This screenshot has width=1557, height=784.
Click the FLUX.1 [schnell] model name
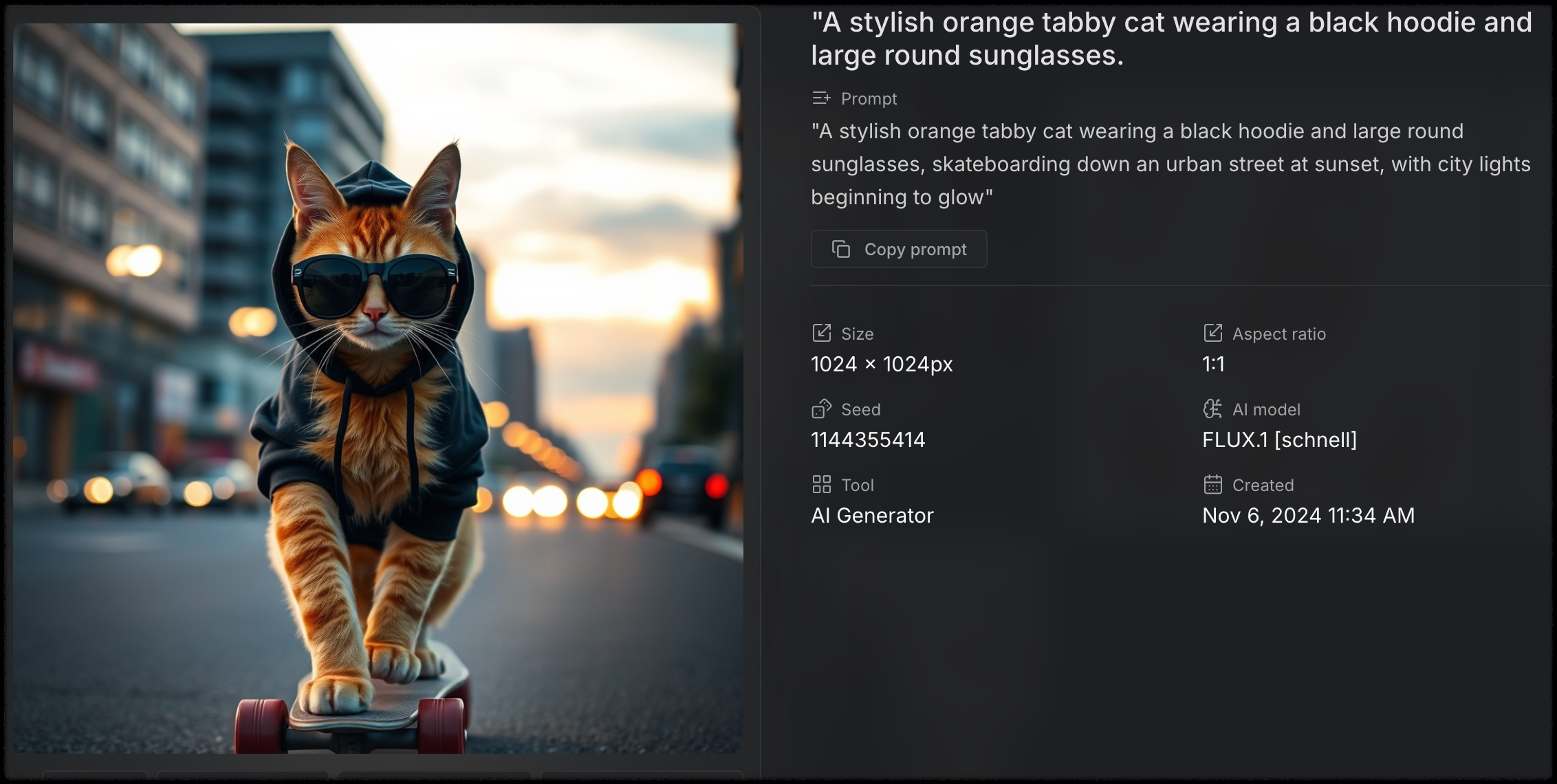(1279, 439)
